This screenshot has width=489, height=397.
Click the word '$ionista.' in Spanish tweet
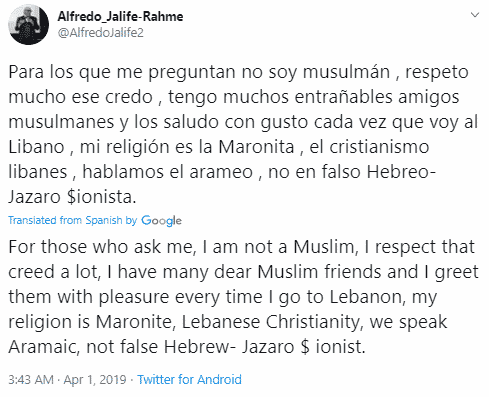coord(101,197)
